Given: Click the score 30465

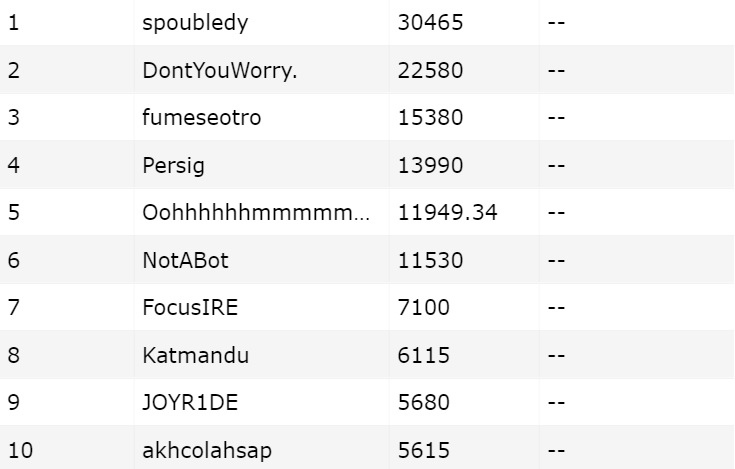Looking at the screenshot, I should (430, 23).
